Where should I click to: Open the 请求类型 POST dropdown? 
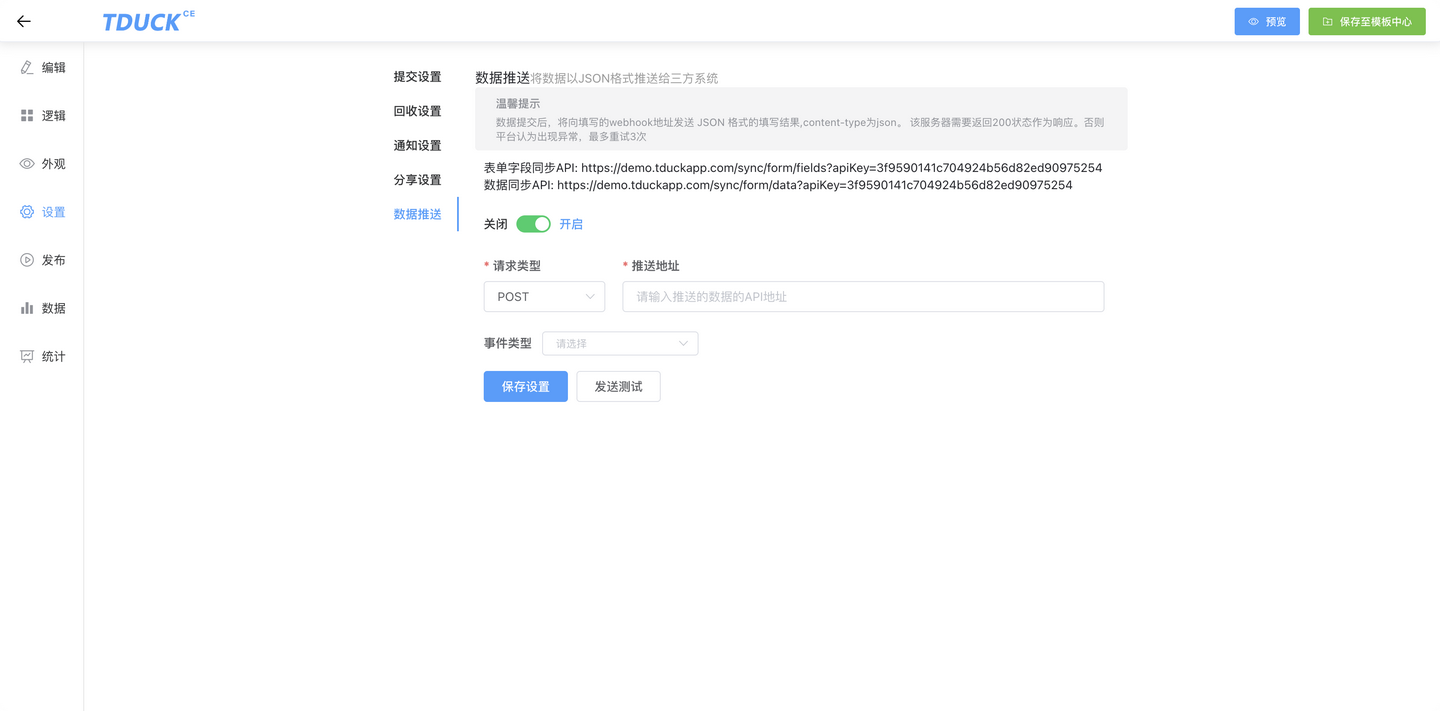coord(544,297)
